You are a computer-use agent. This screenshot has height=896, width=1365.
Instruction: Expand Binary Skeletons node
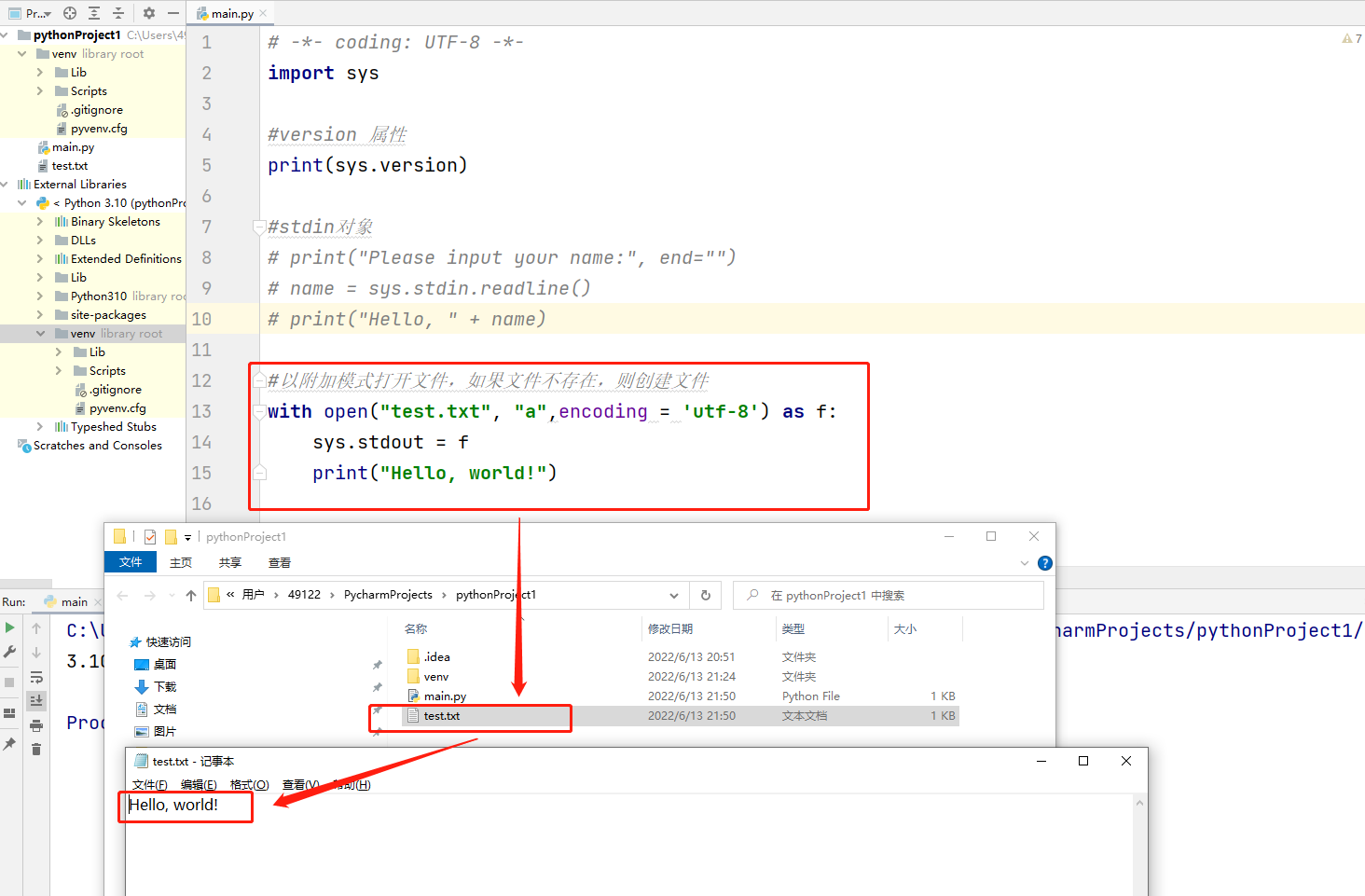tap(40, 222)
